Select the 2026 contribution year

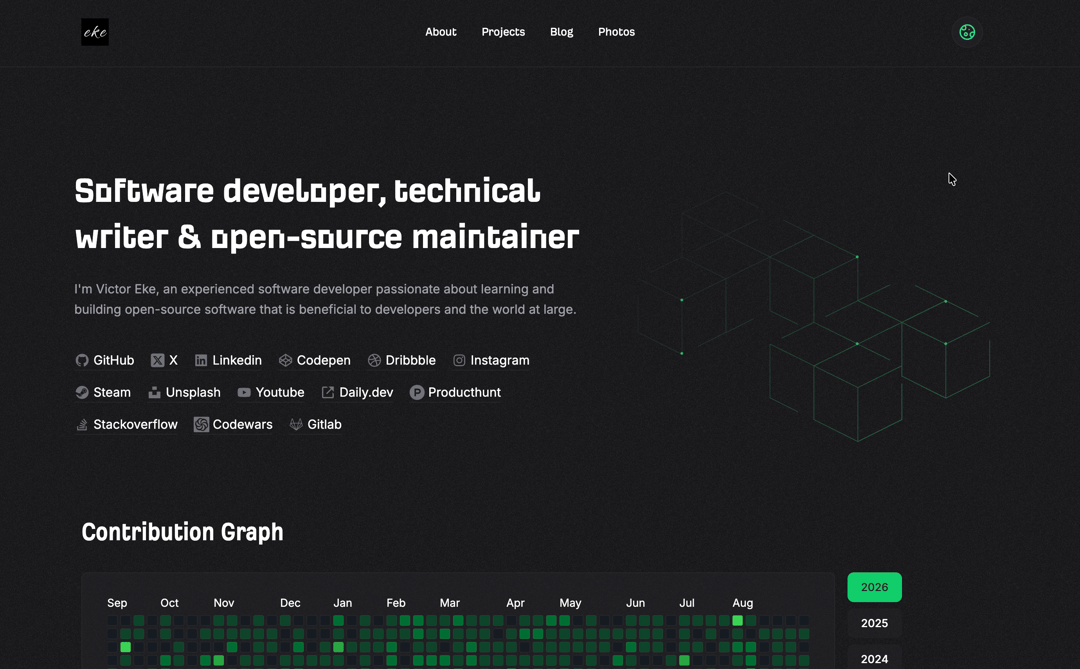(x=874, y=587)
